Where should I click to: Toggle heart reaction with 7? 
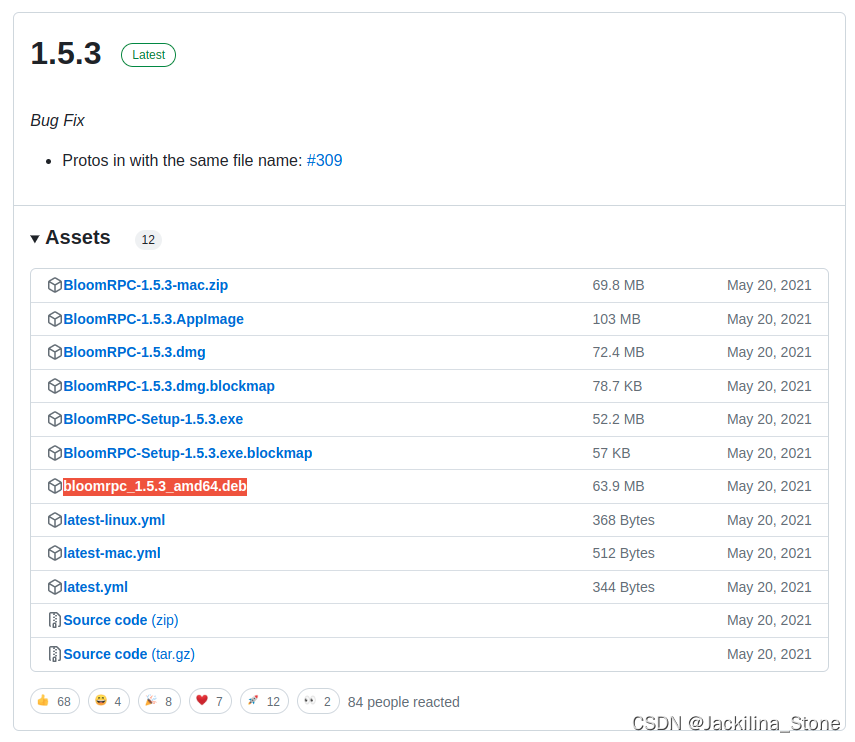(210, 701)
